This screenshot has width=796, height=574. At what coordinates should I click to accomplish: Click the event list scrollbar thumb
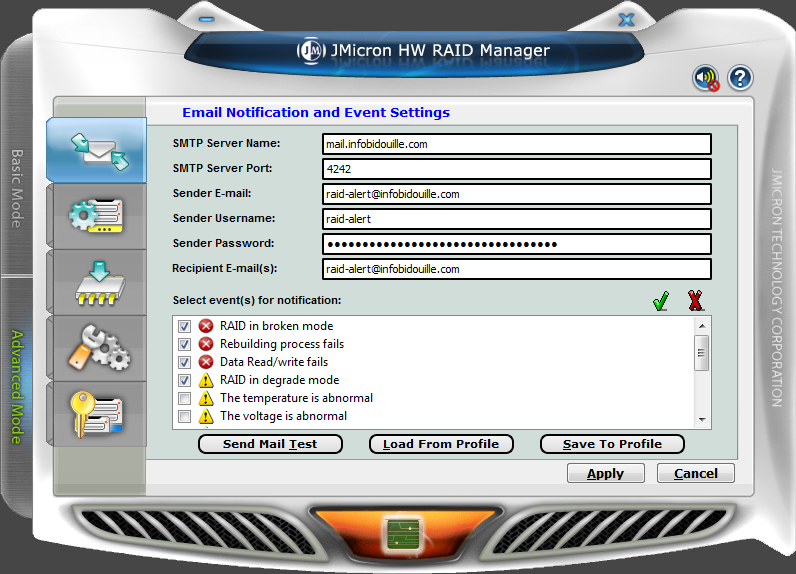[702, 353]
